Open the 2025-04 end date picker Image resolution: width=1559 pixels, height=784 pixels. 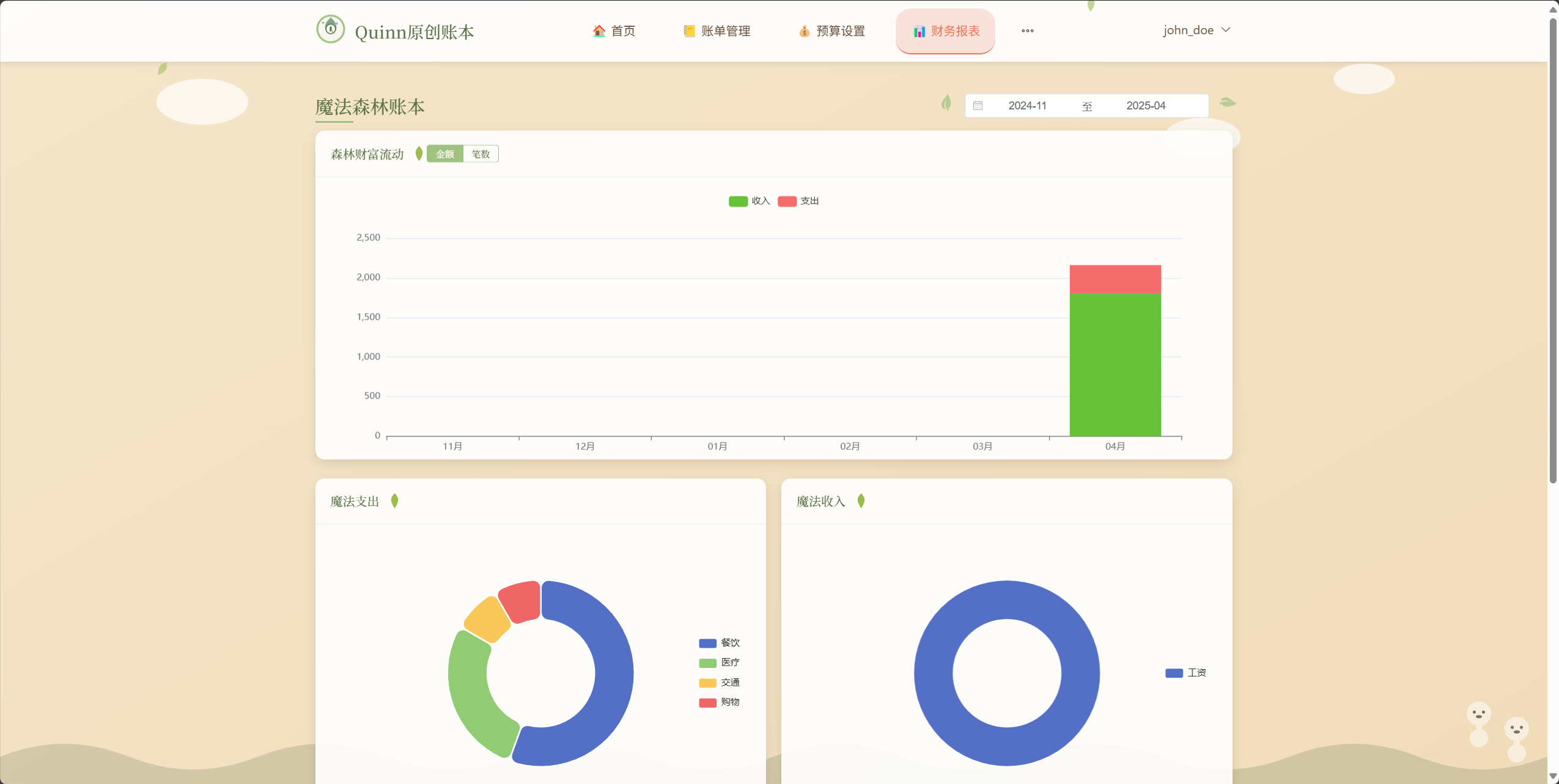pyautogui.click(x=1144, y=105)
